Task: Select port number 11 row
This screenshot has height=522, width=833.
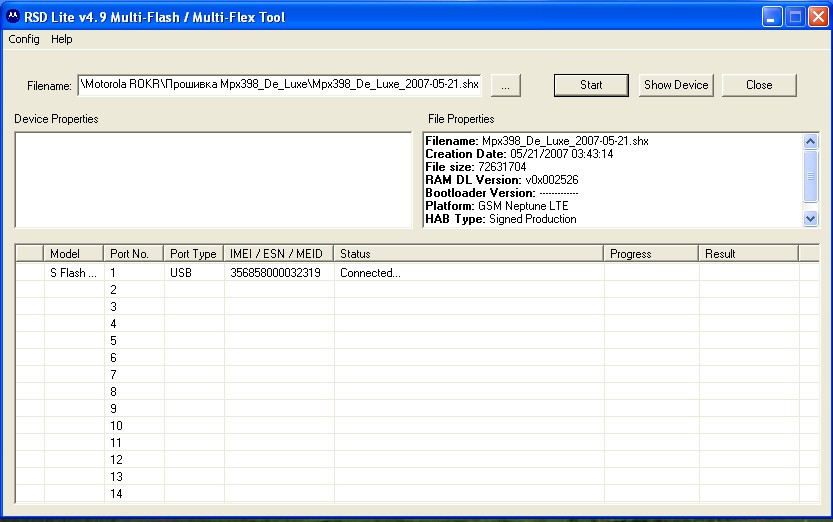Action: (418, 442)
